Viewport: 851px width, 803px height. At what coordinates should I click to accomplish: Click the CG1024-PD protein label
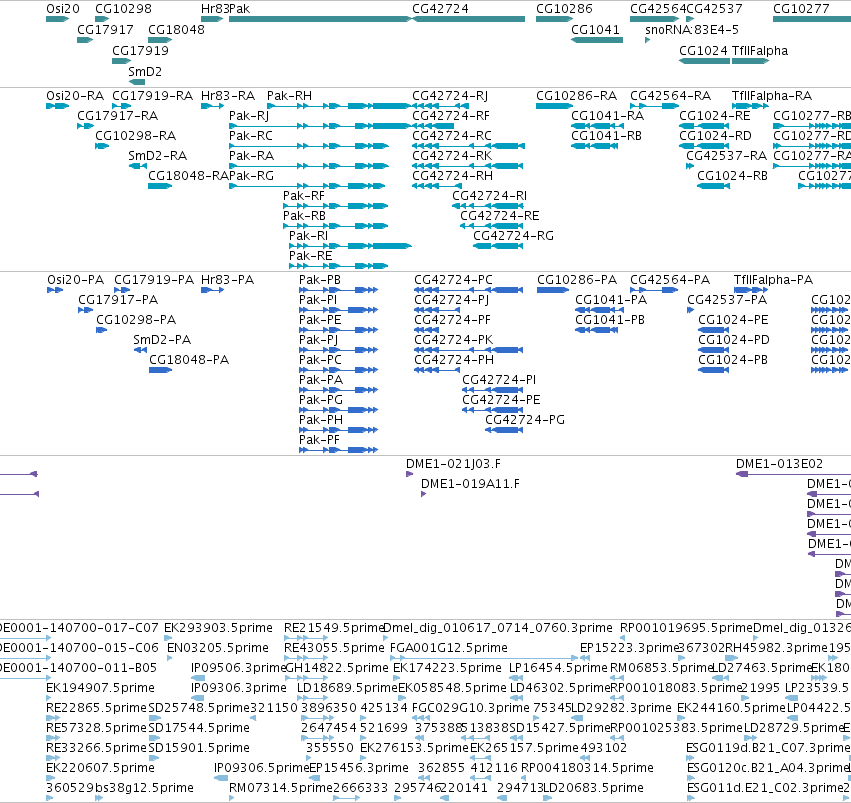[x=734, y=340]
